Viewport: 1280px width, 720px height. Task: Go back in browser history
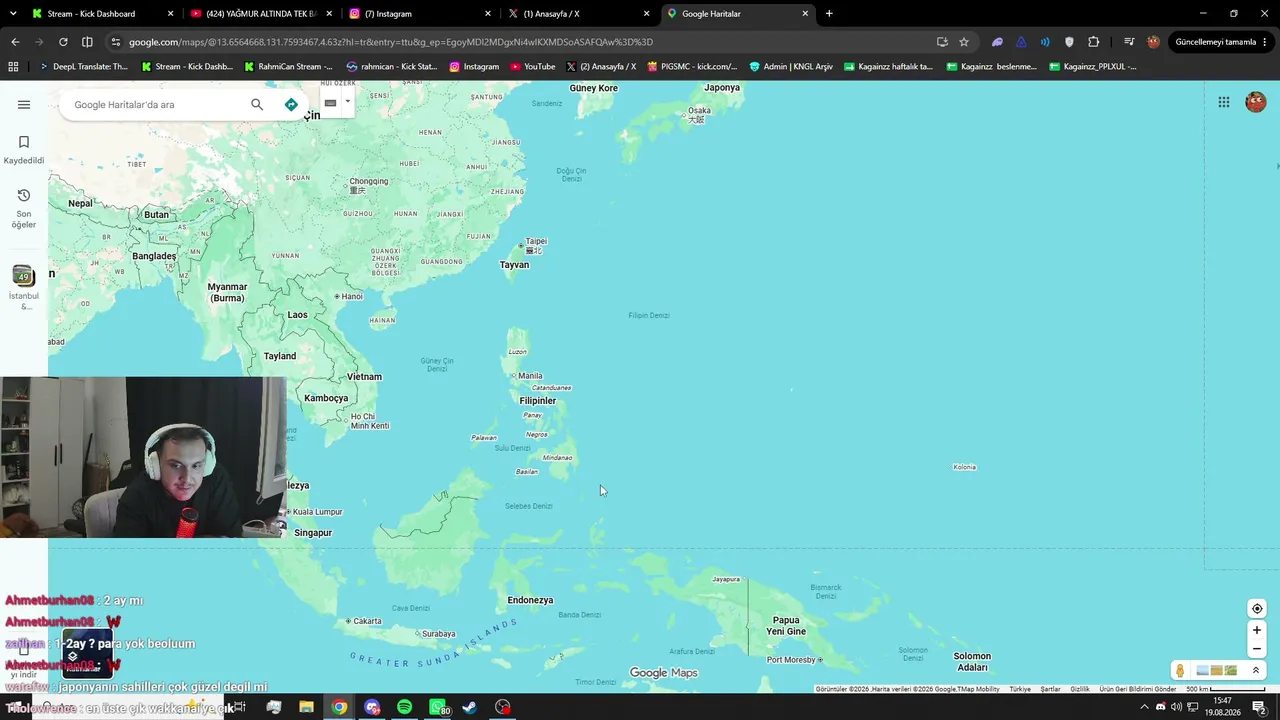coord(15,42)
